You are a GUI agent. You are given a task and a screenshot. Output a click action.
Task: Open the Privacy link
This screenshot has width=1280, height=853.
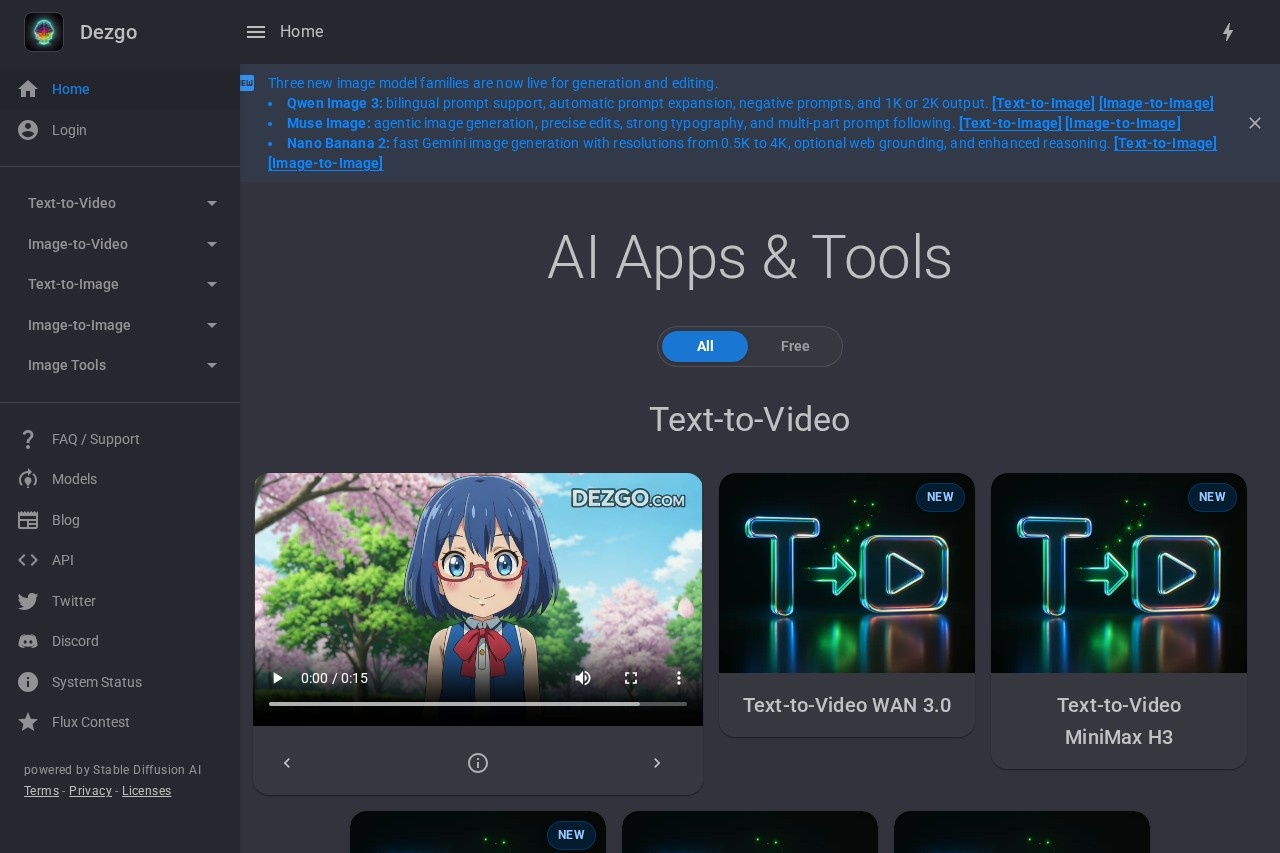90,791
